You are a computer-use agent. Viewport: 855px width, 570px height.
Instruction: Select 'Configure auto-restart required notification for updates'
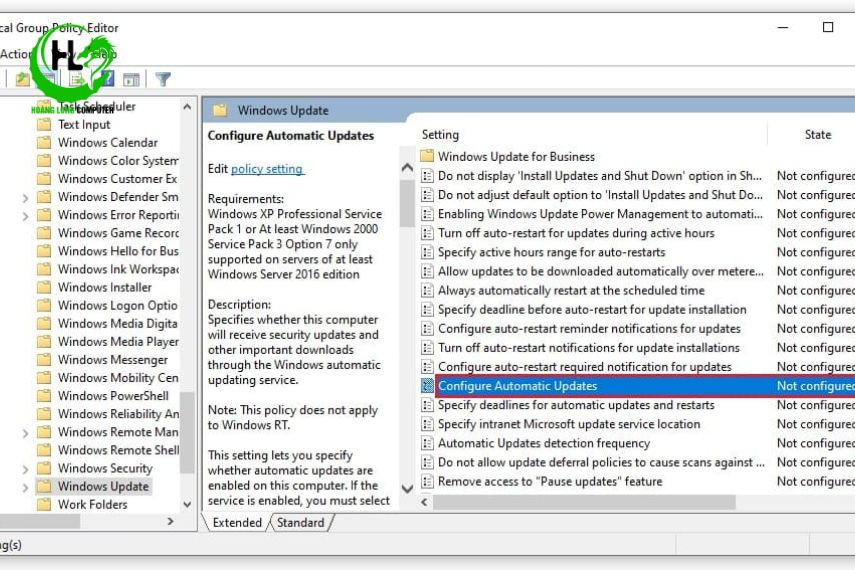585,367
